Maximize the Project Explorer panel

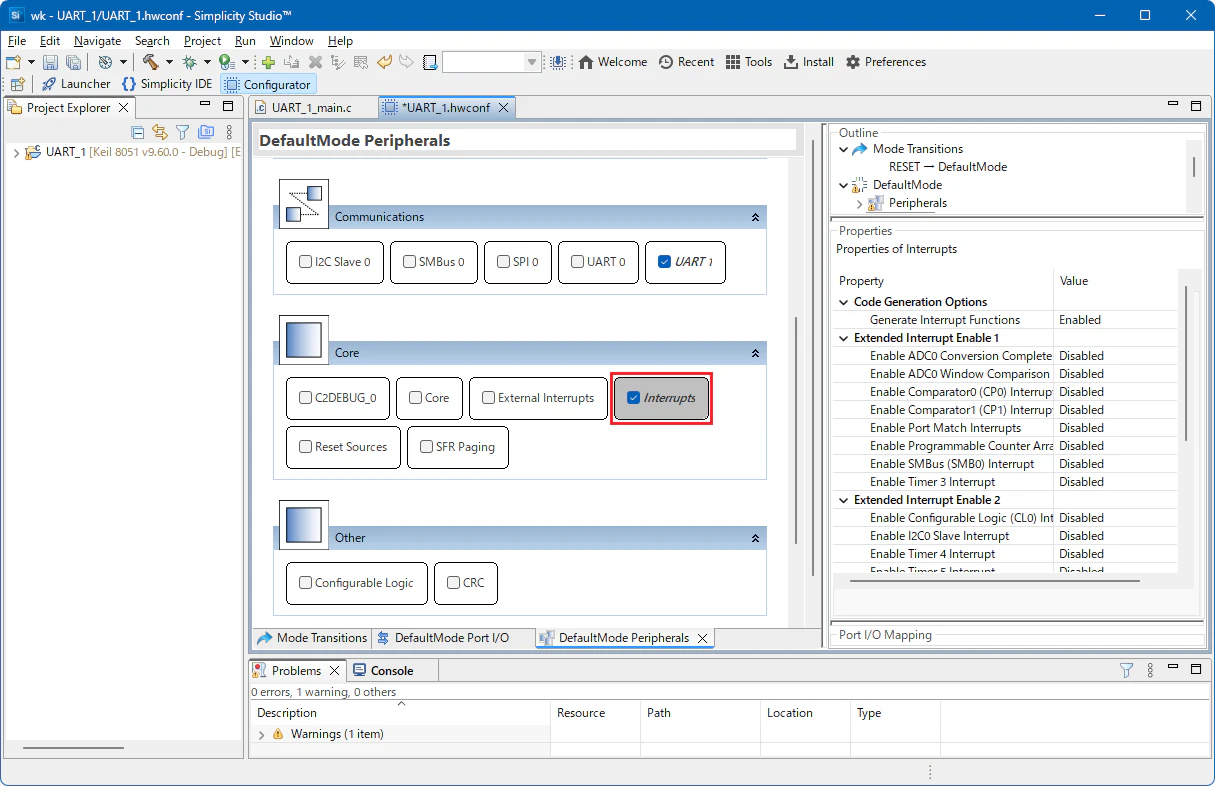[228, 106]
